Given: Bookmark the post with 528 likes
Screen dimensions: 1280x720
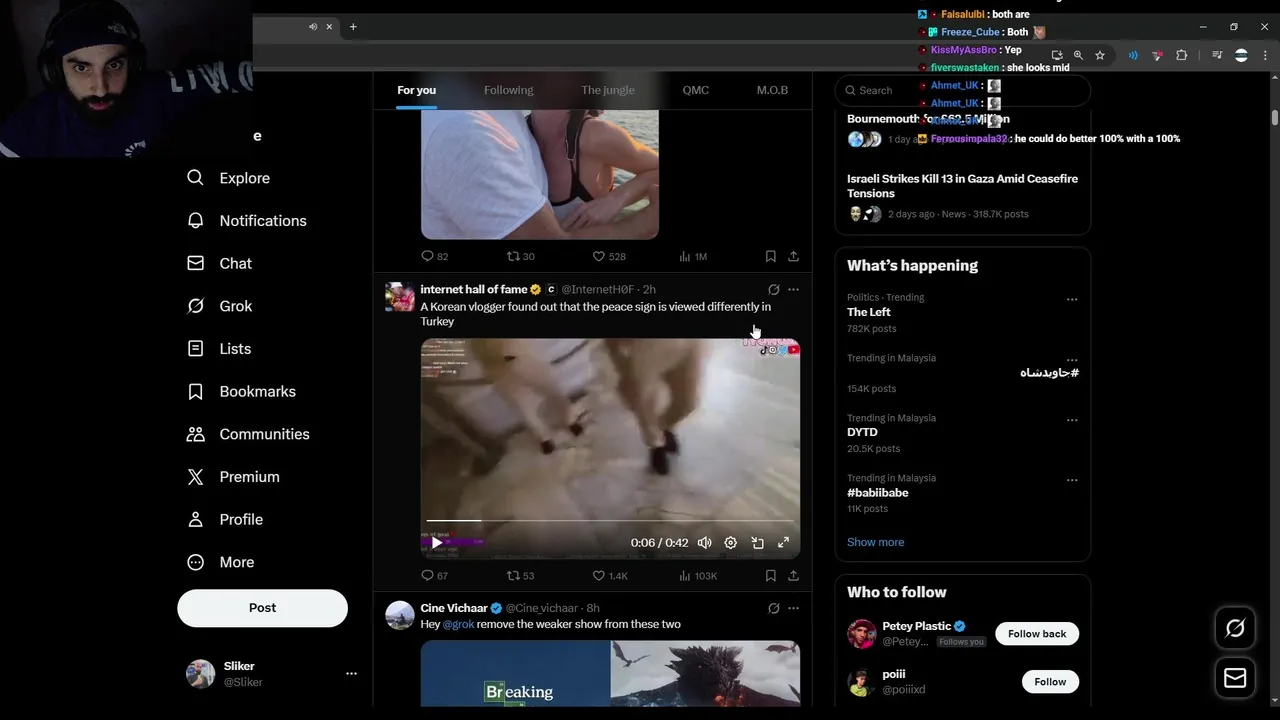Looking at the screenshot, I should click(x=770, y=257).
